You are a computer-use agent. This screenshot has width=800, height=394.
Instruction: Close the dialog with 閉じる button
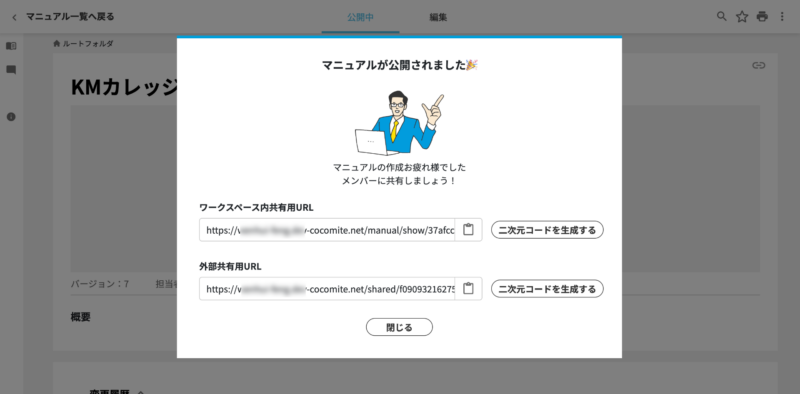(x=399, y=327)
